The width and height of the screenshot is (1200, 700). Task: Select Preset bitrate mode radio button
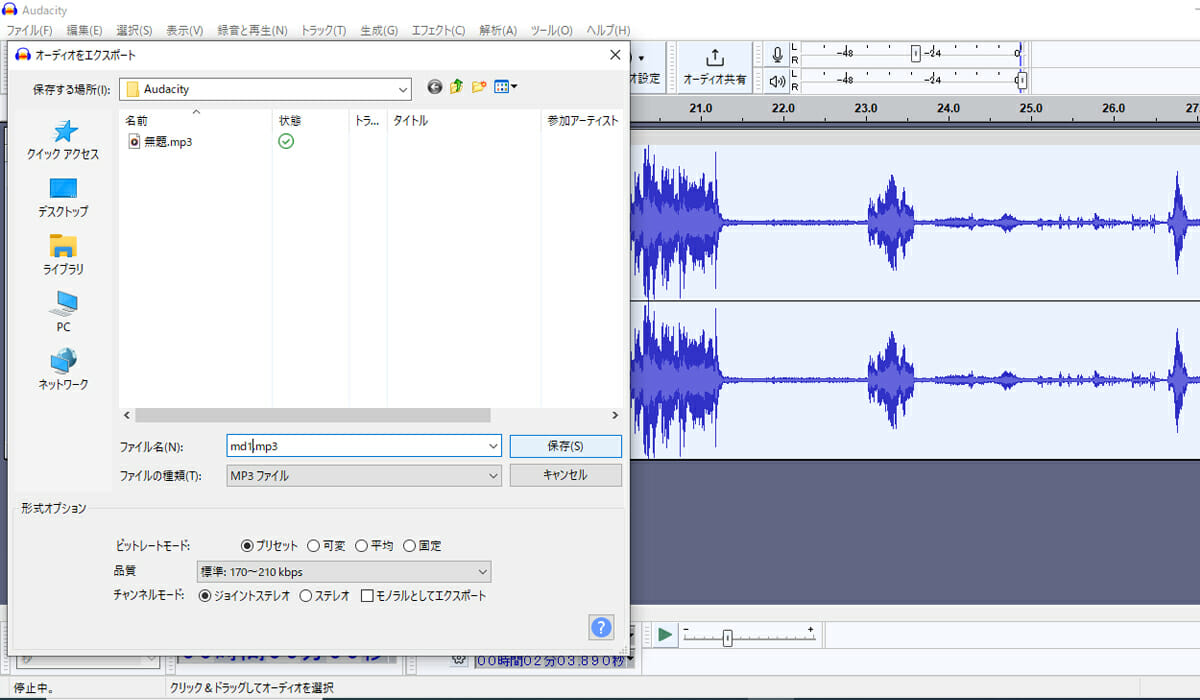[248, 546]
